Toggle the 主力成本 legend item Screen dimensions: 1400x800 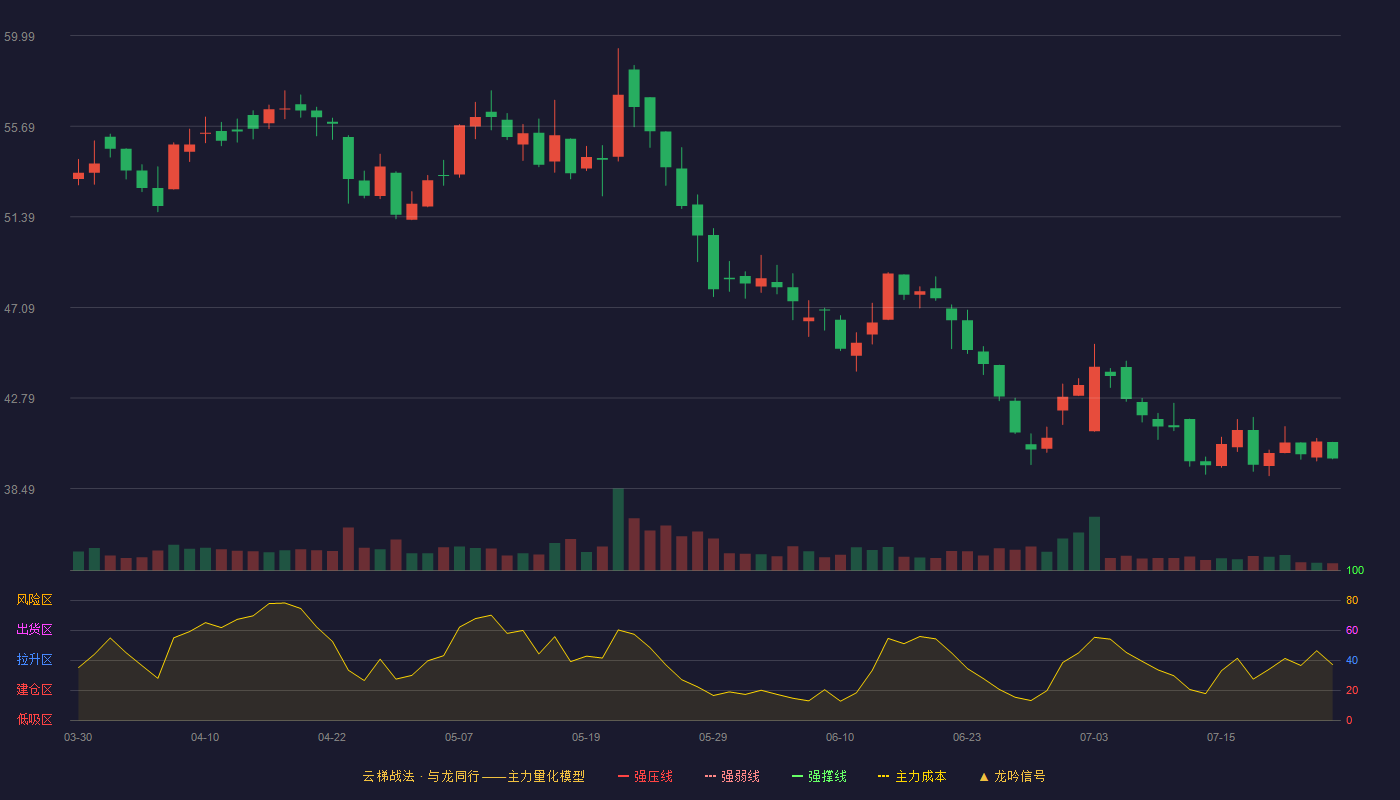click(x=911, y=776)
